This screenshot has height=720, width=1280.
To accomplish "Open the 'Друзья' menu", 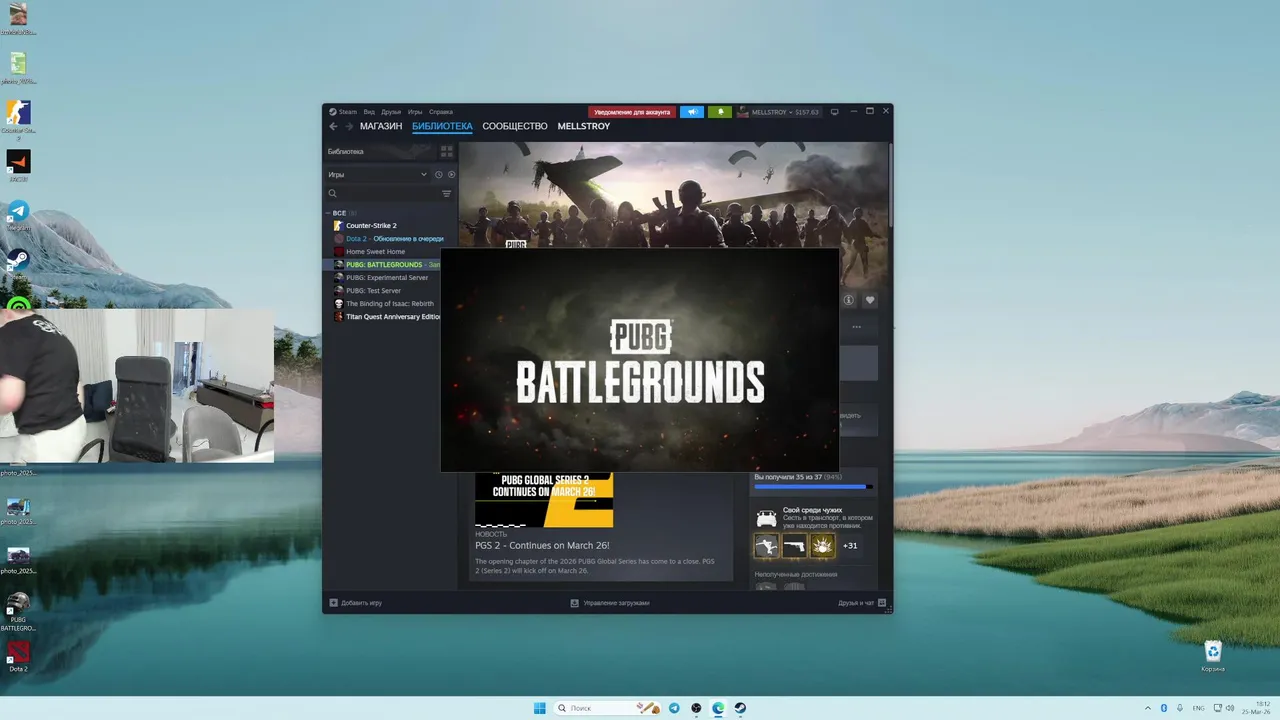I will pyautogui.click(x=391, y=112).
